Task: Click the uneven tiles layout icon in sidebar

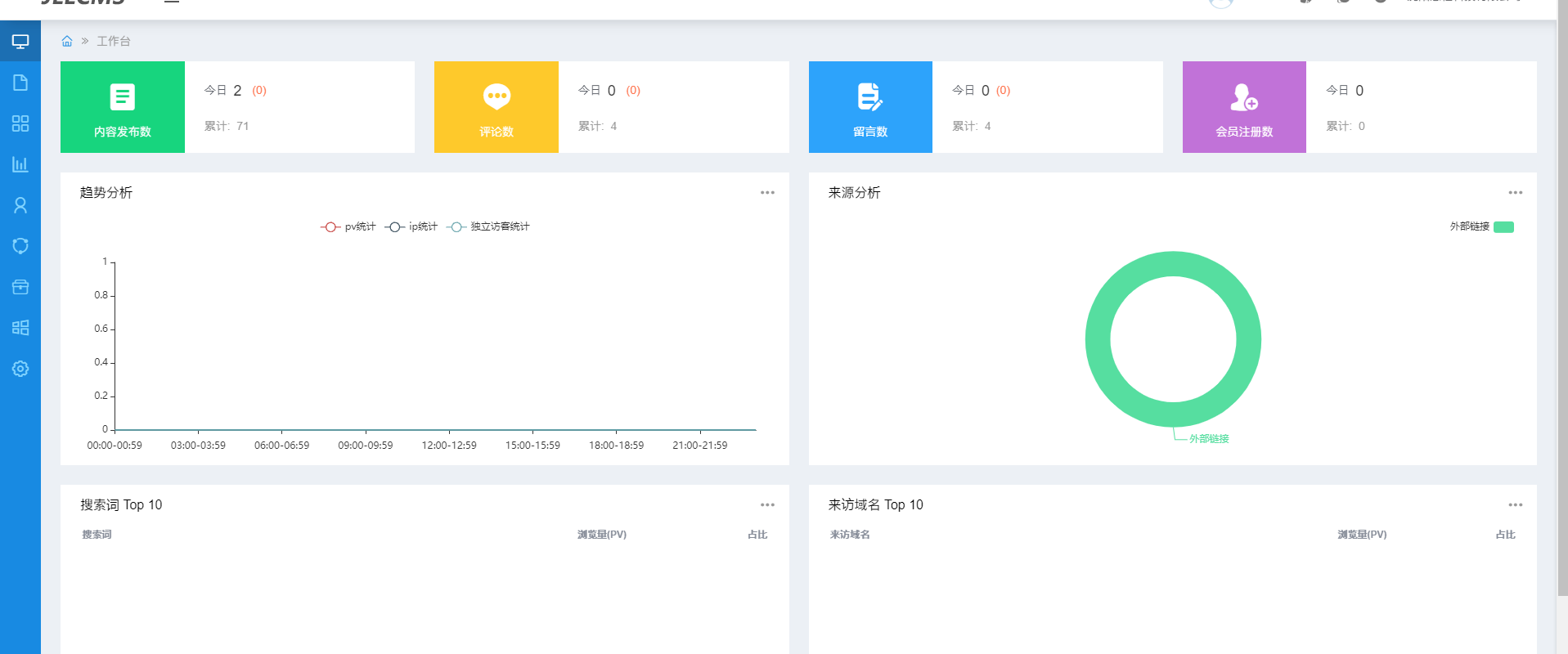Action: click(x=20, y=328)
